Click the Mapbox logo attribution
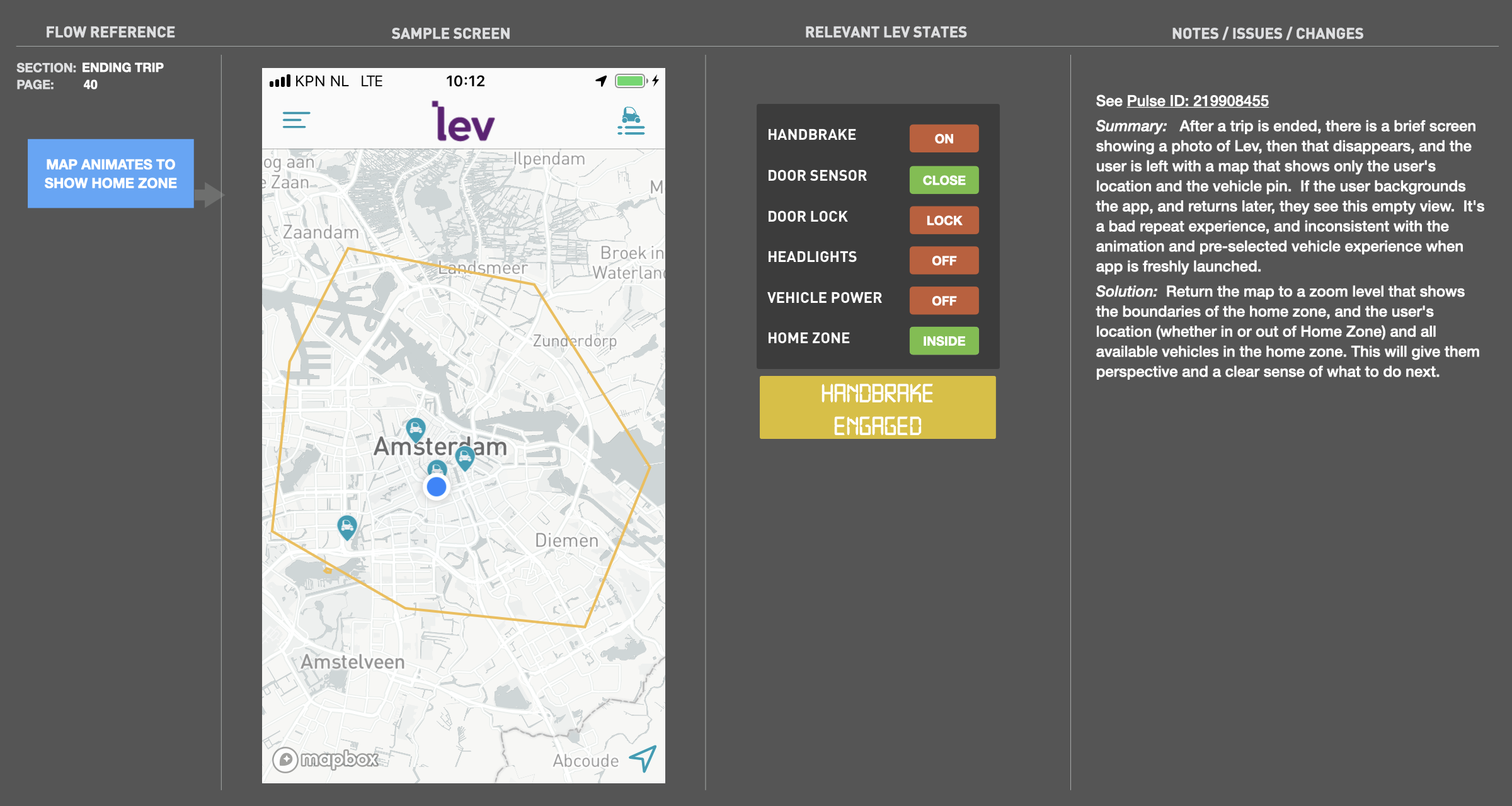 (x=326, y=759)
